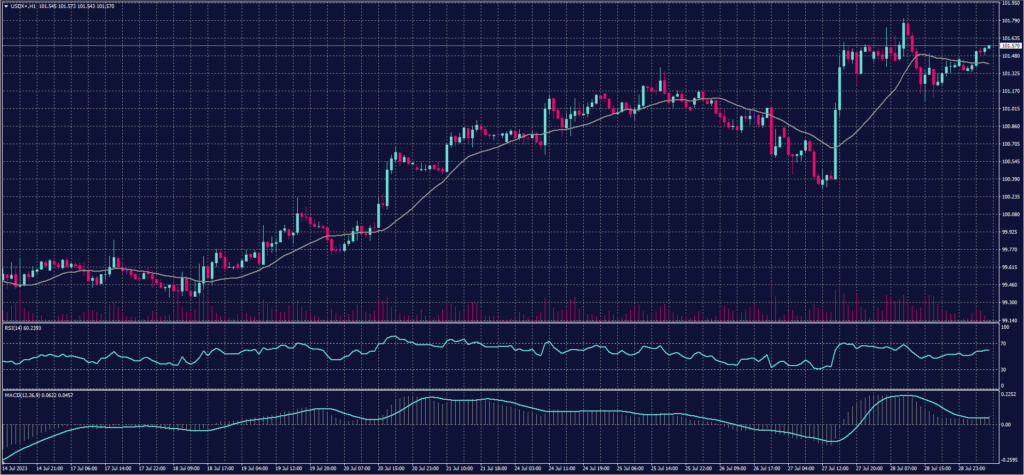Click the highlighted 101.570 current price tag

tap(1009, 46)
